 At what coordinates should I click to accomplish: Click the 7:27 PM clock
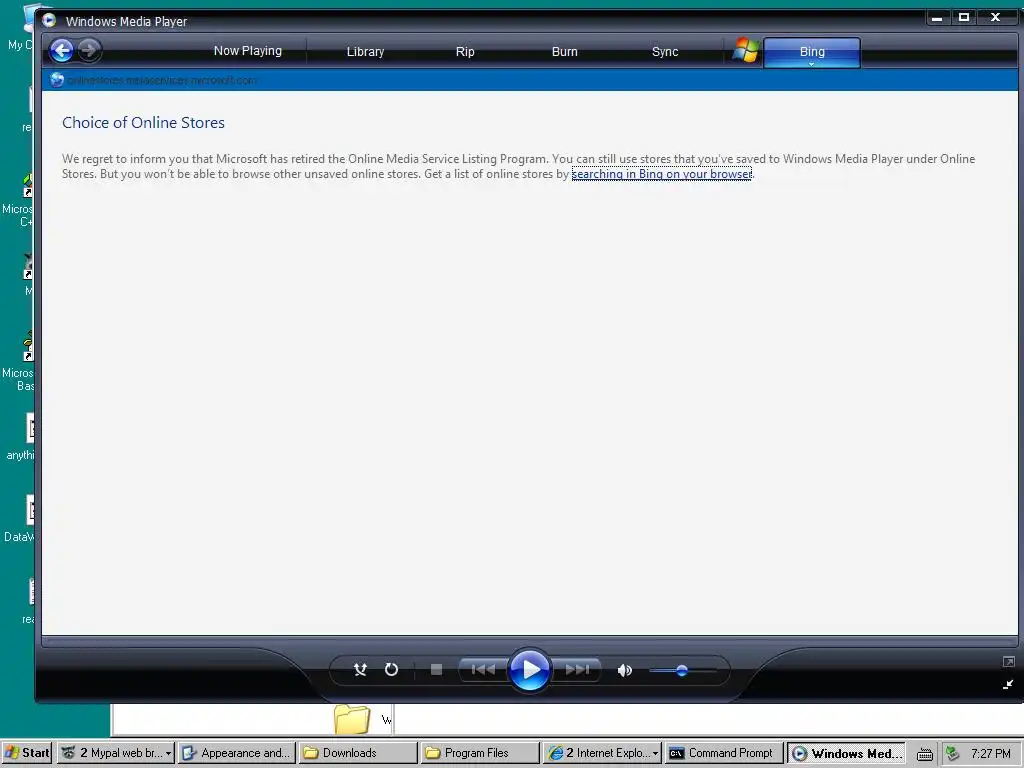point(990,754)
